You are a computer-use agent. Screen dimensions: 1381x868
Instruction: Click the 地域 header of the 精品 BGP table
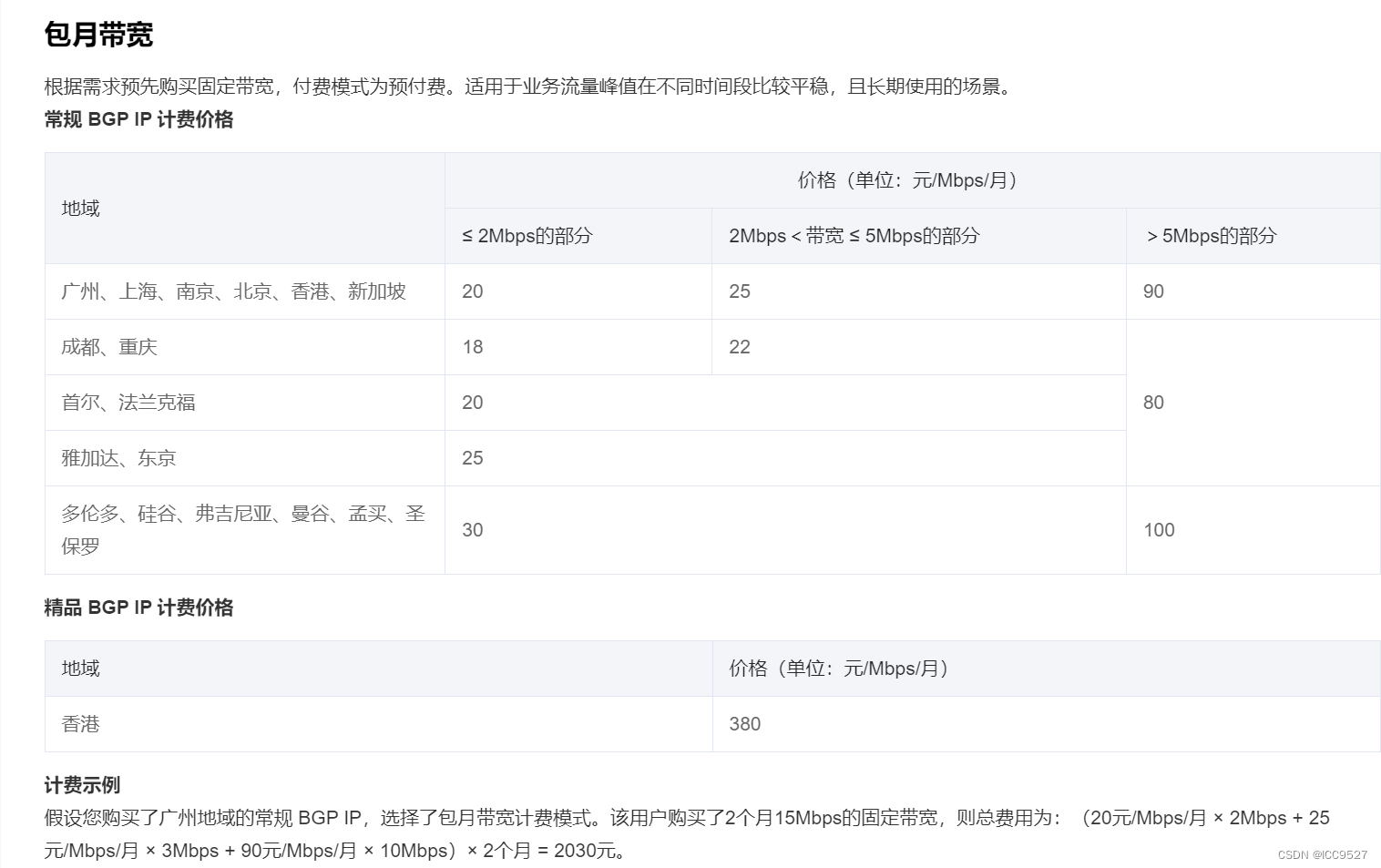tap(379, 669)
